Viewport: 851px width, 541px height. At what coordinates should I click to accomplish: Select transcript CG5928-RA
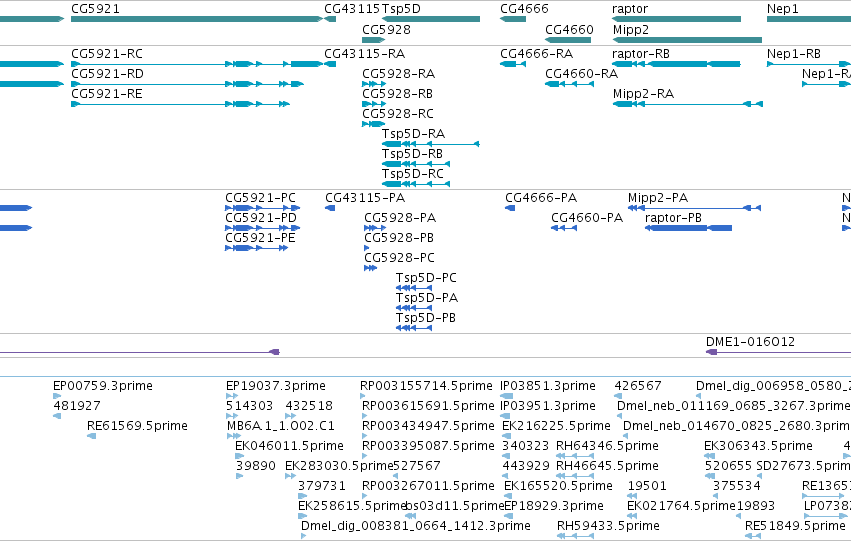tap(374, 84)
